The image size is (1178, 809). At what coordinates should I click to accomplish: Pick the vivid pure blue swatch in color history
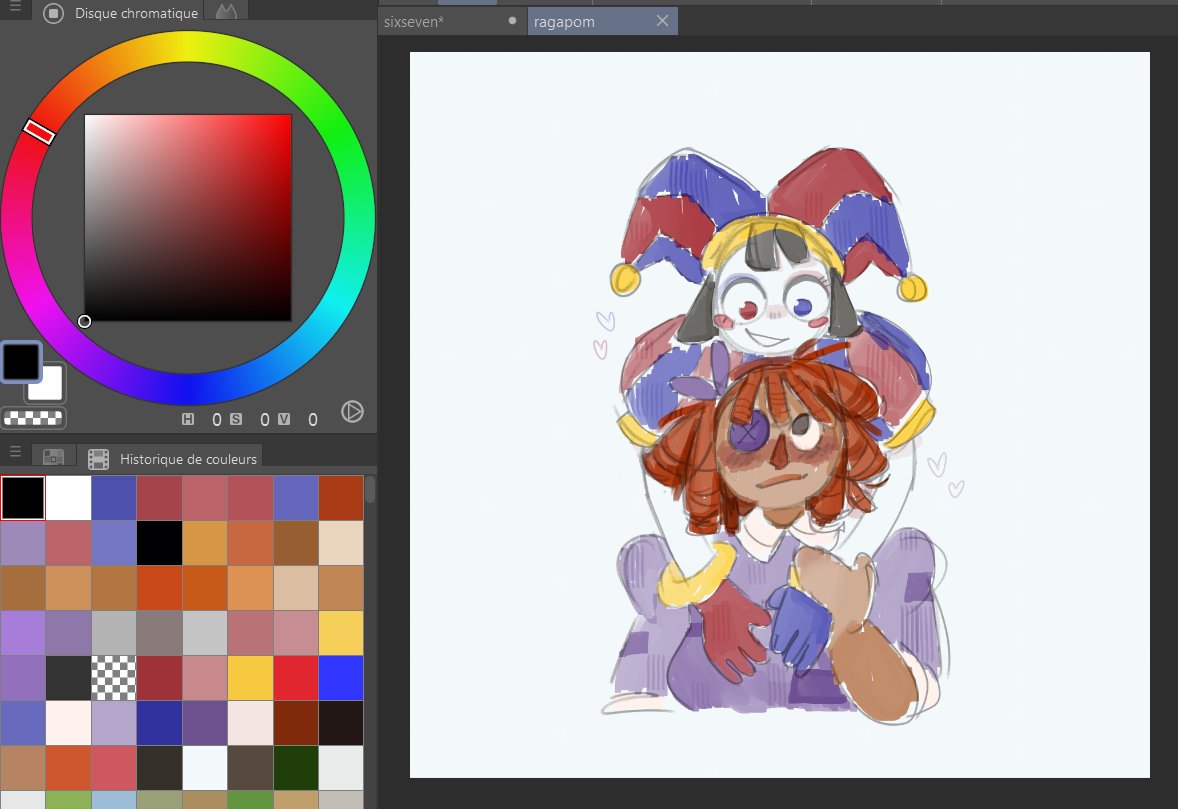(x=341, y=678)
